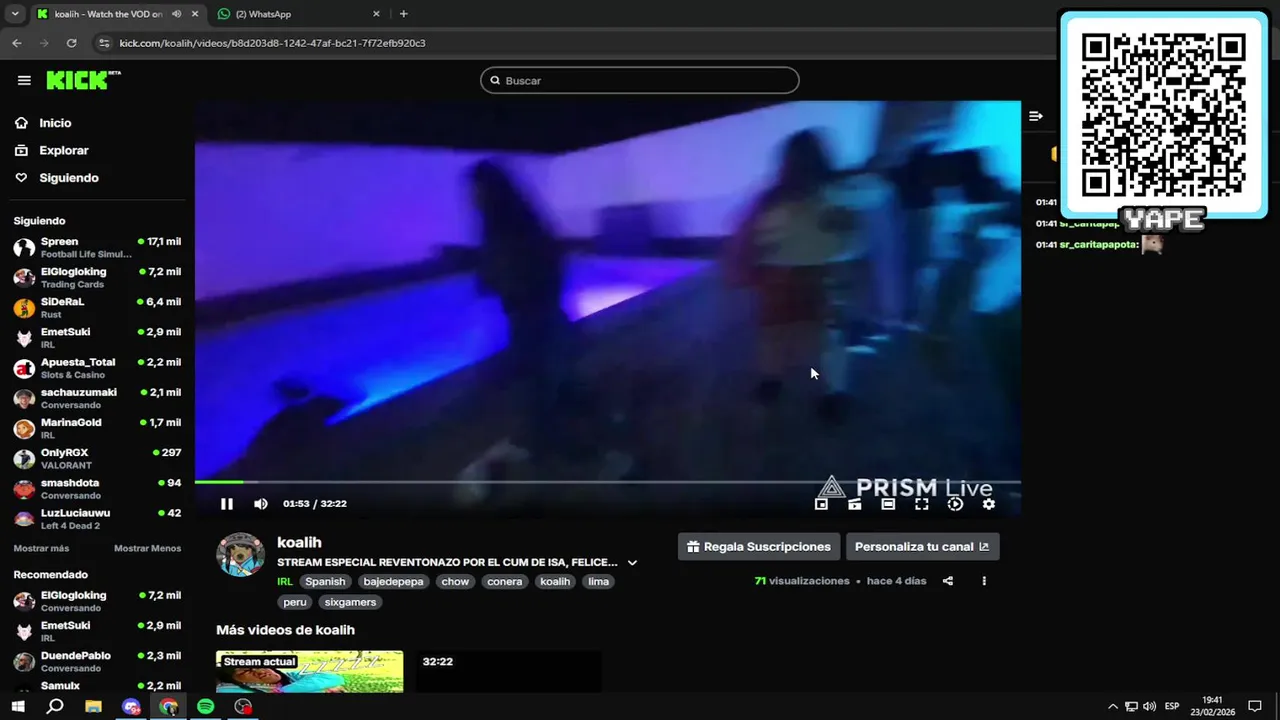Open EmetSuki in Recomendado list
The width and height of the screenshot is (1280, 720).
pyautogui.click(x=97, y=631)
